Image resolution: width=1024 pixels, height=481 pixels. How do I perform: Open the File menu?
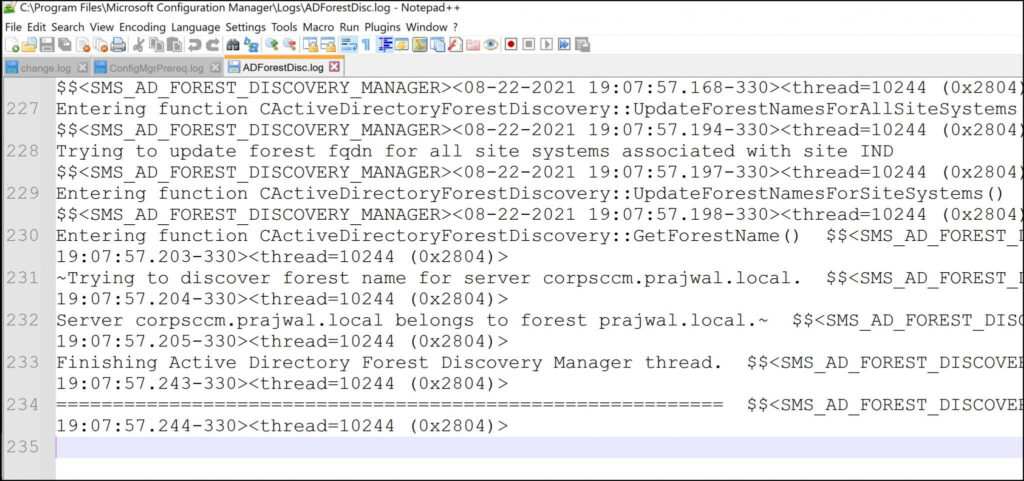[13, 27]
